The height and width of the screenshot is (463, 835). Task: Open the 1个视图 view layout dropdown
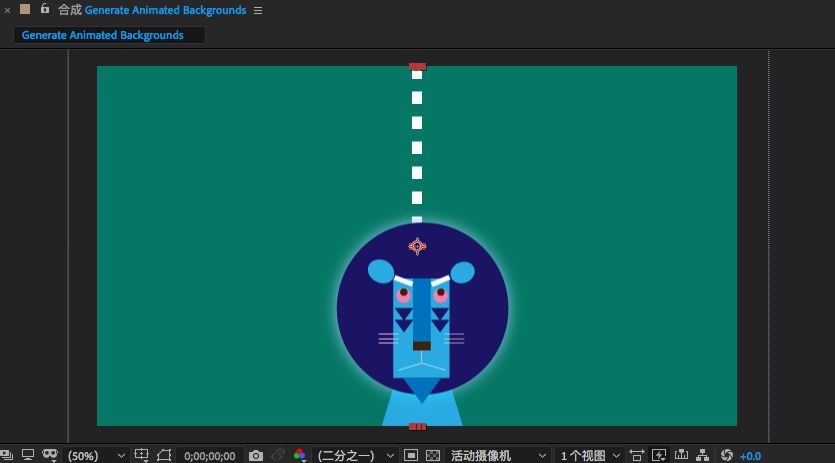590,455
